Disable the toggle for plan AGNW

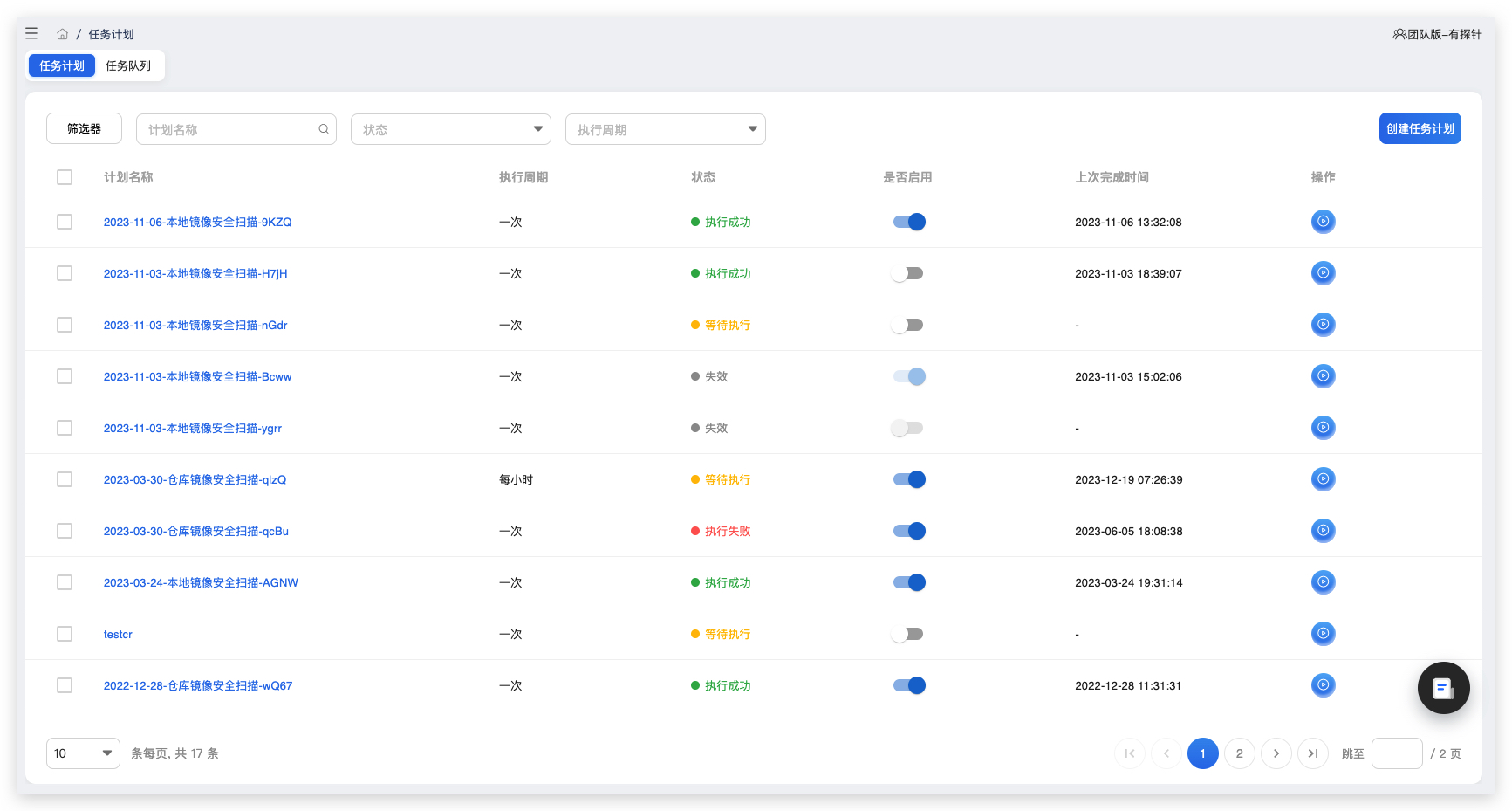point(908,582)
